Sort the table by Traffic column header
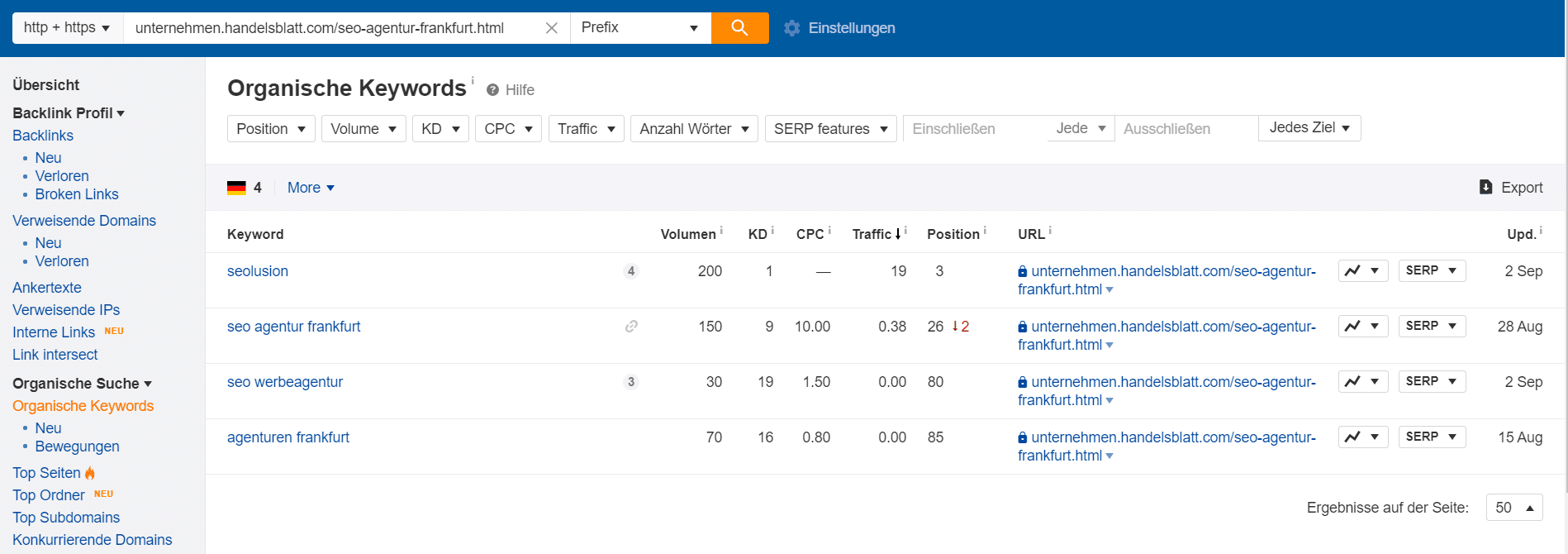 click(x=872, y=235)
